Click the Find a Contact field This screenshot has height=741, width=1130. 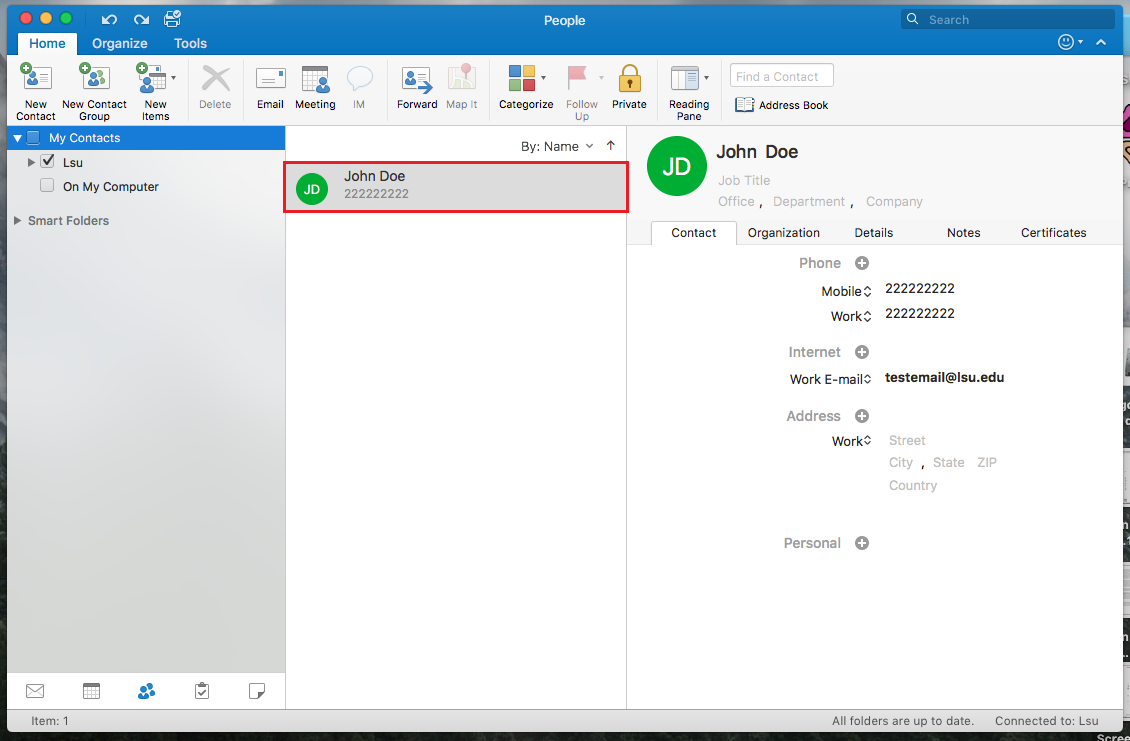point(782,76)
